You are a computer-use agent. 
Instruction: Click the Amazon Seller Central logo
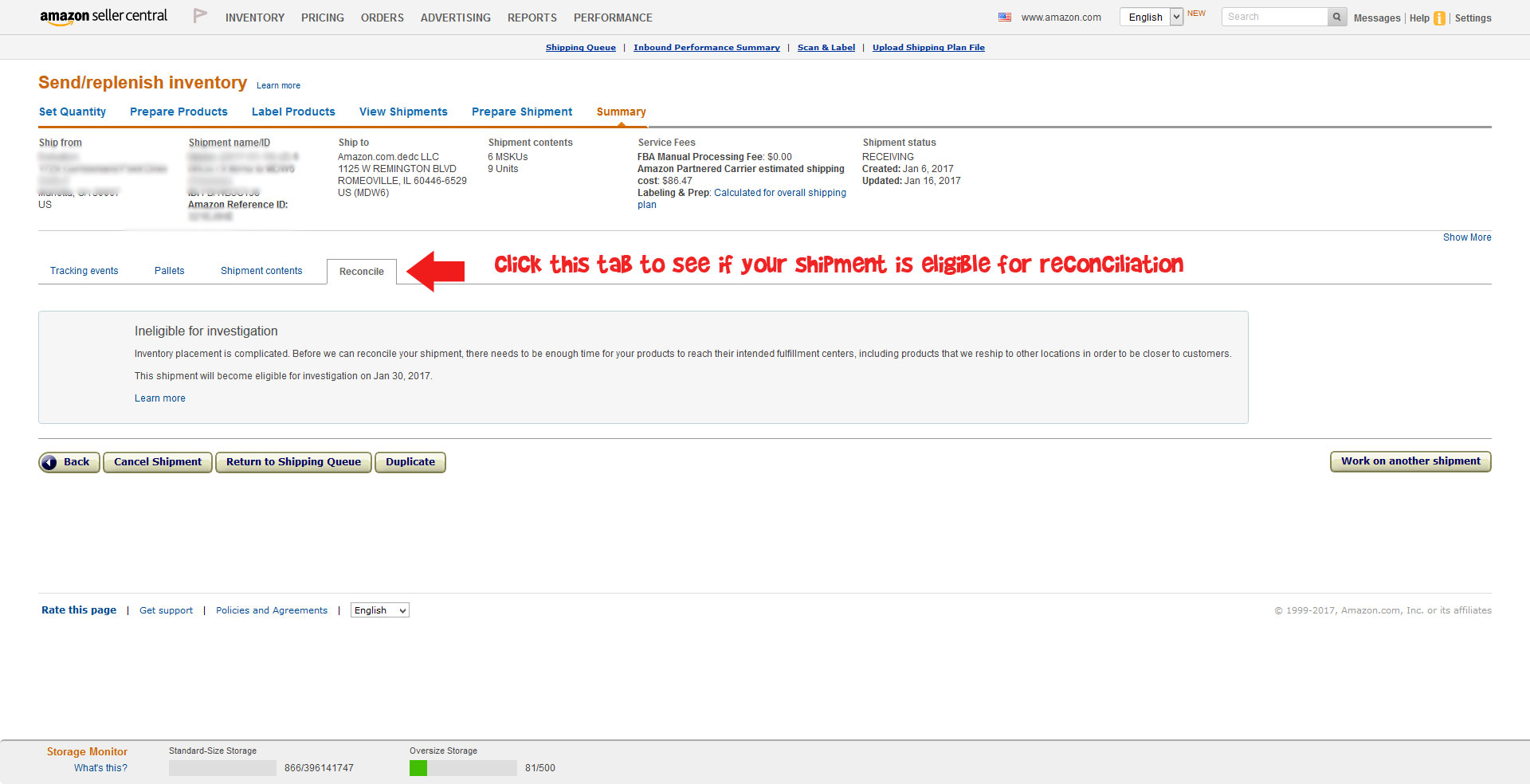pos(104,17)
